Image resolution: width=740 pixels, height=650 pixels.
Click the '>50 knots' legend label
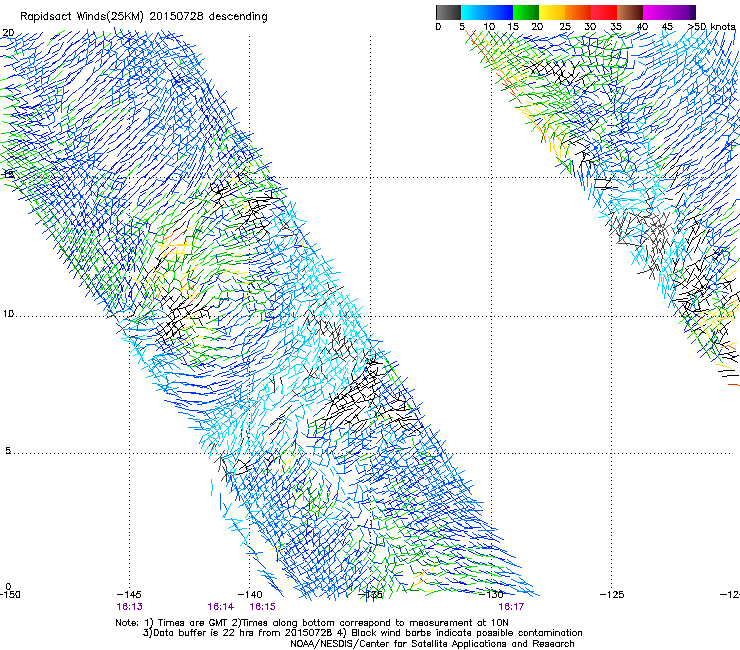pos(712,26)
